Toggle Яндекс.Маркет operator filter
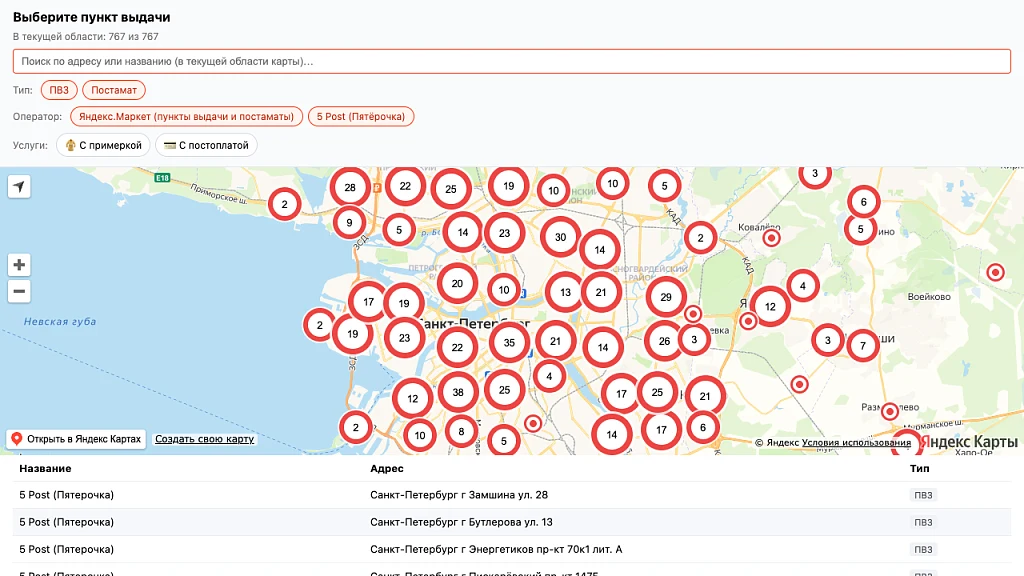The width and height of the screenshot is (1024, 576). coord(186,116)
